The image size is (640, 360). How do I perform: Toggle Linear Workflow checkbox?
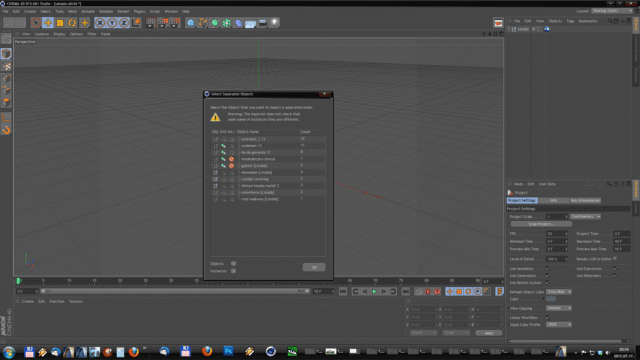coord(548,318)
